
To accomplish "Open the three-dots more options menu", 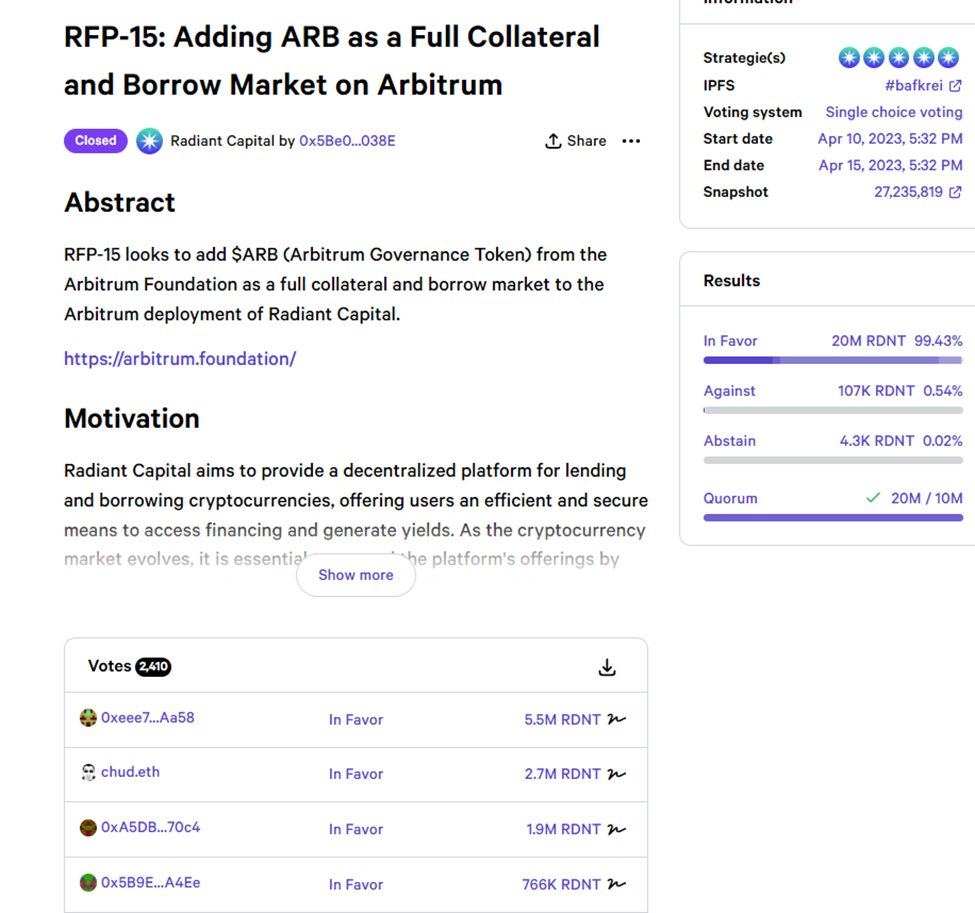I will click(x=631, y=141).
